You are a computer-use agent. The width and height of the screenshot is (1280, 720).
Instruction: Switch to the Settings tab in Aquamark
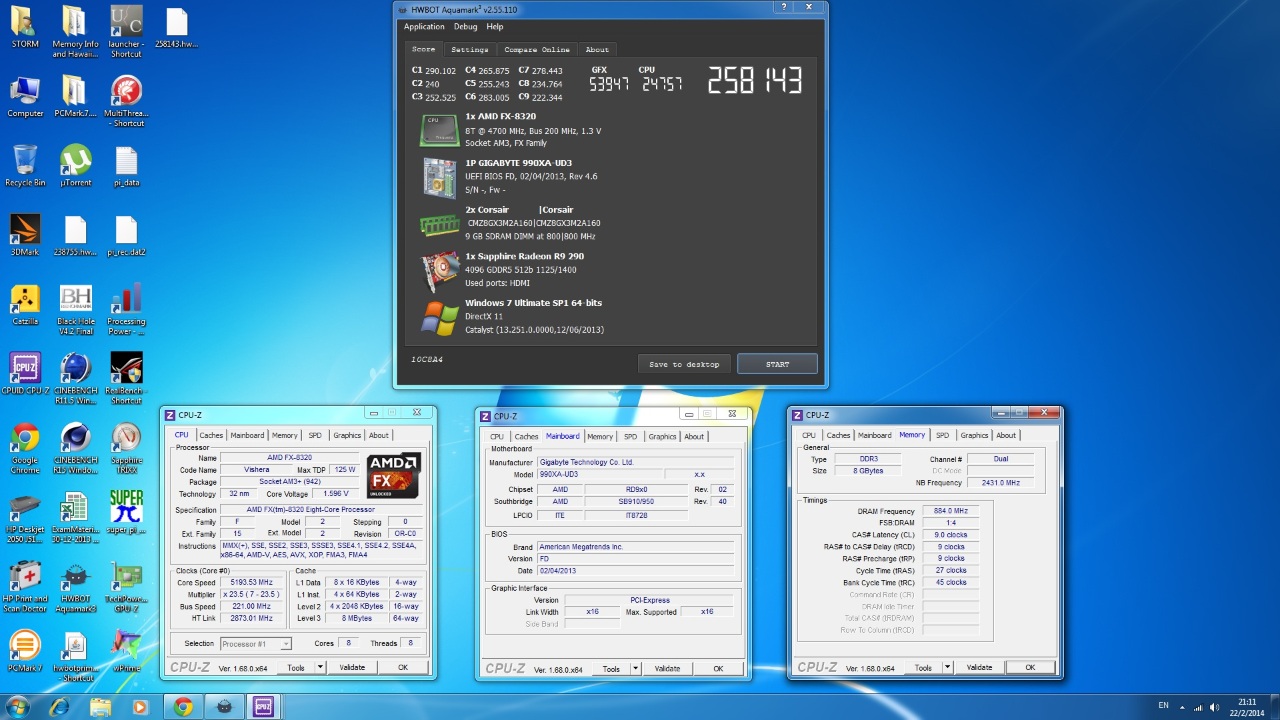pos(469,49)
